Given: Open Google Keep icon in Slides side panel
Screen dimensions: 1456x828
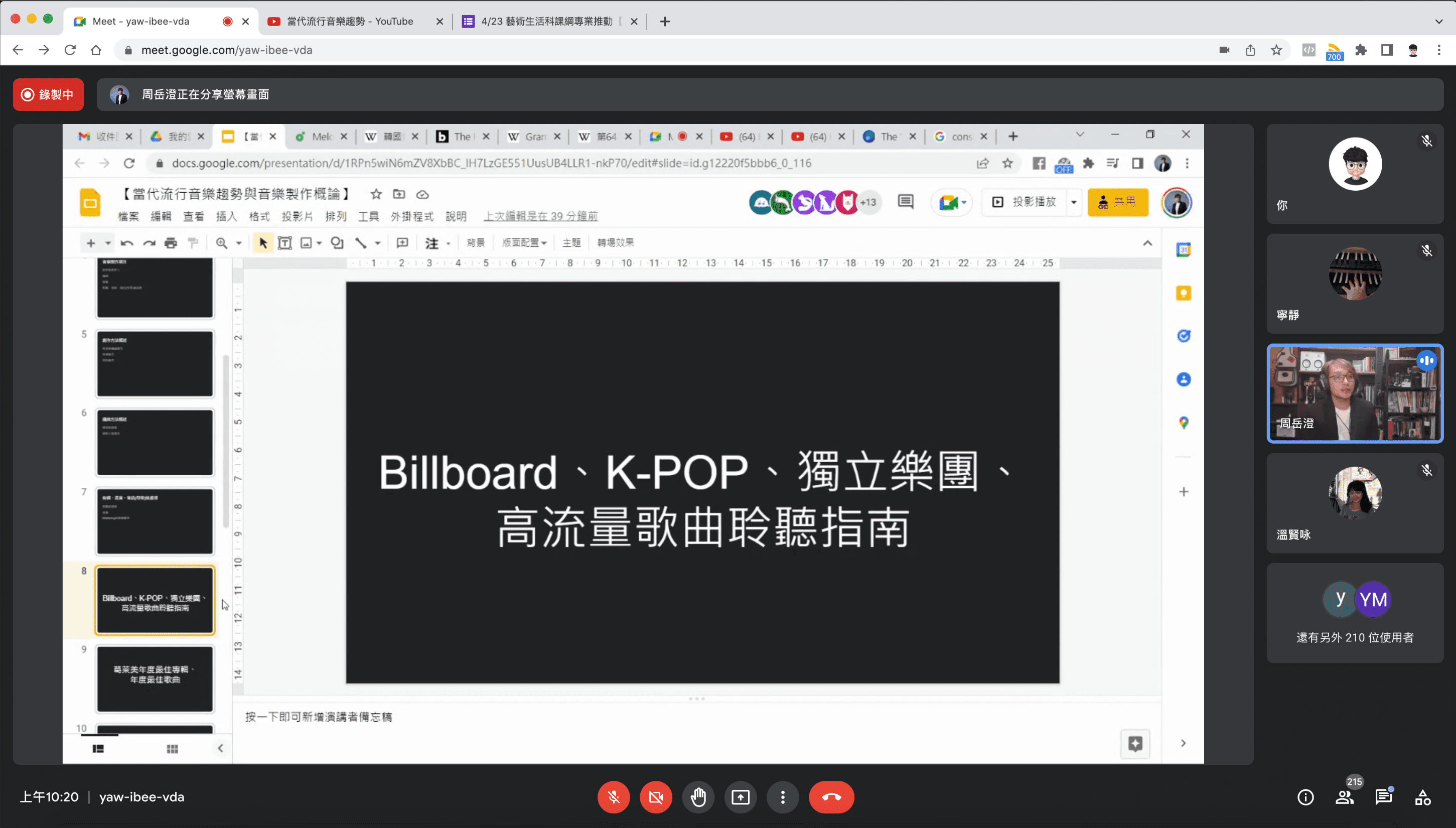Looking at the screenshot, I should pyautogui.click(x=1184, y=293).
